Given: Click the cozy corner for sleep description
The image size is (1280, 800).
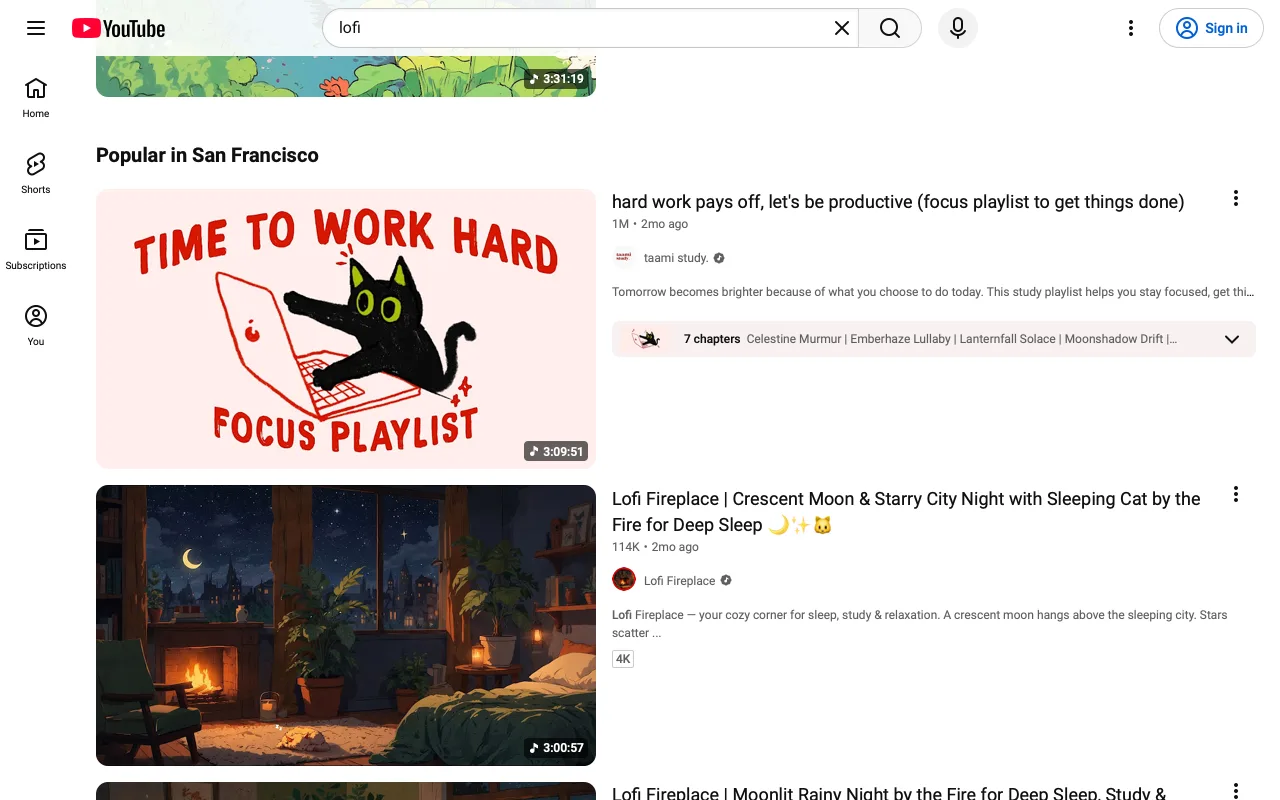Looking at the screenshot, I should (920, 624).
